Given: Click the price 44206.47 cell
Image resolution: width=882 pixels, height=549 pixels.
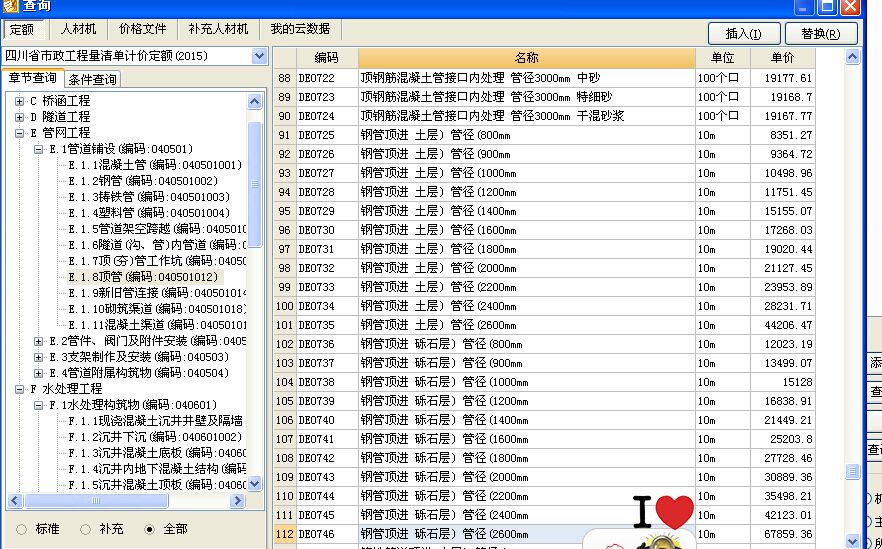Looking at the screenshot, I should [x=783, y=325].
